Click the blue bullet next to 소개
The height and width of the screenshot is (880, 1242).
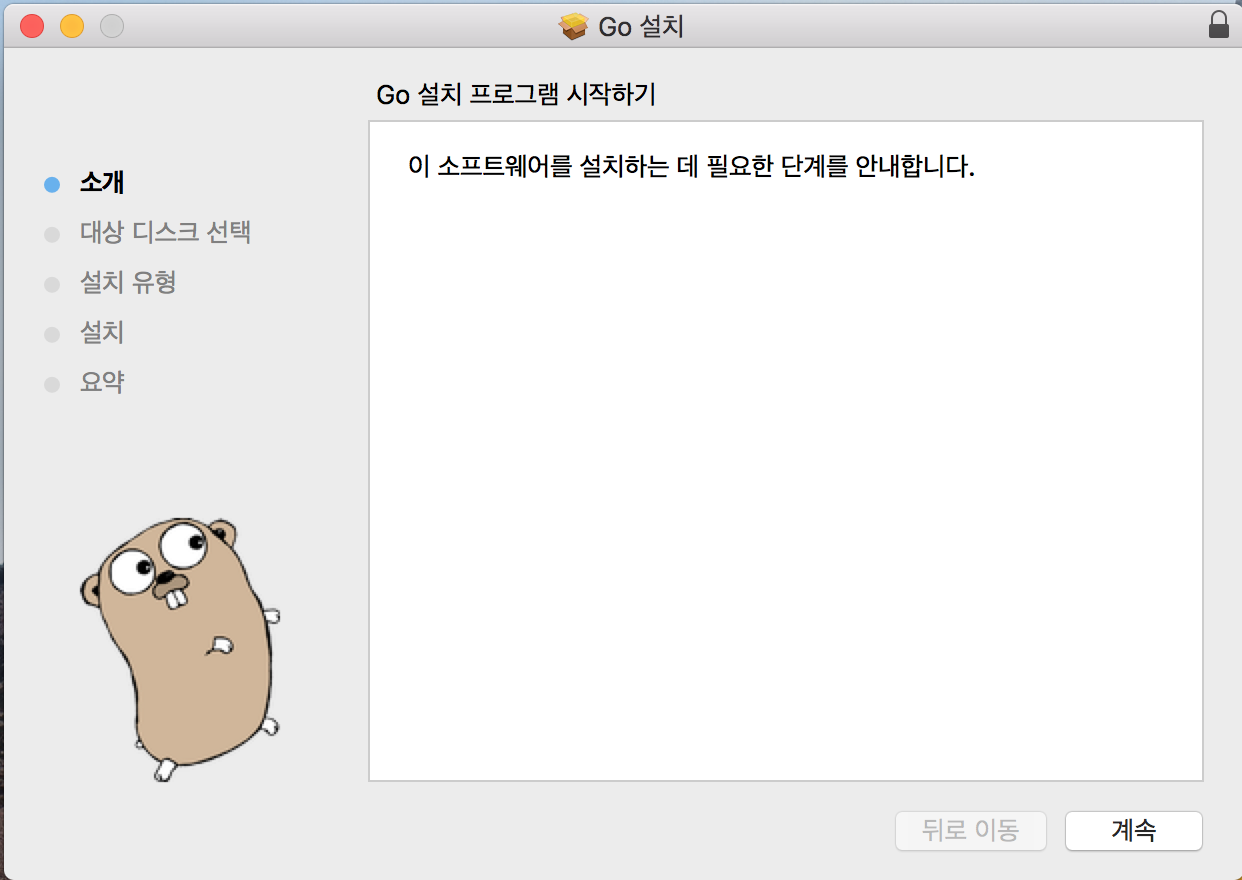click(52, 185)
